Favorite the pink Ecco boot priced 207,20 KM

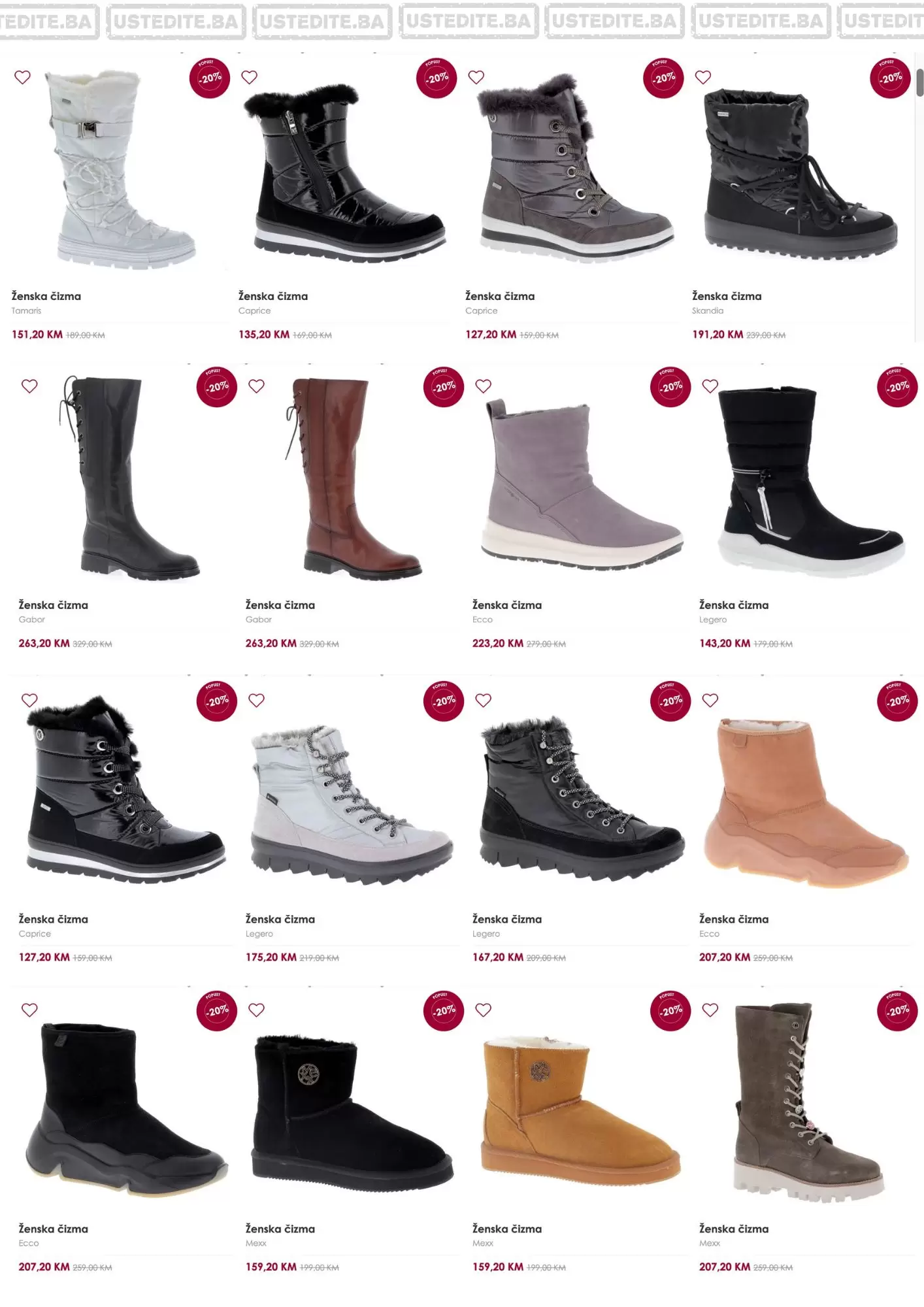pos(710,701)
